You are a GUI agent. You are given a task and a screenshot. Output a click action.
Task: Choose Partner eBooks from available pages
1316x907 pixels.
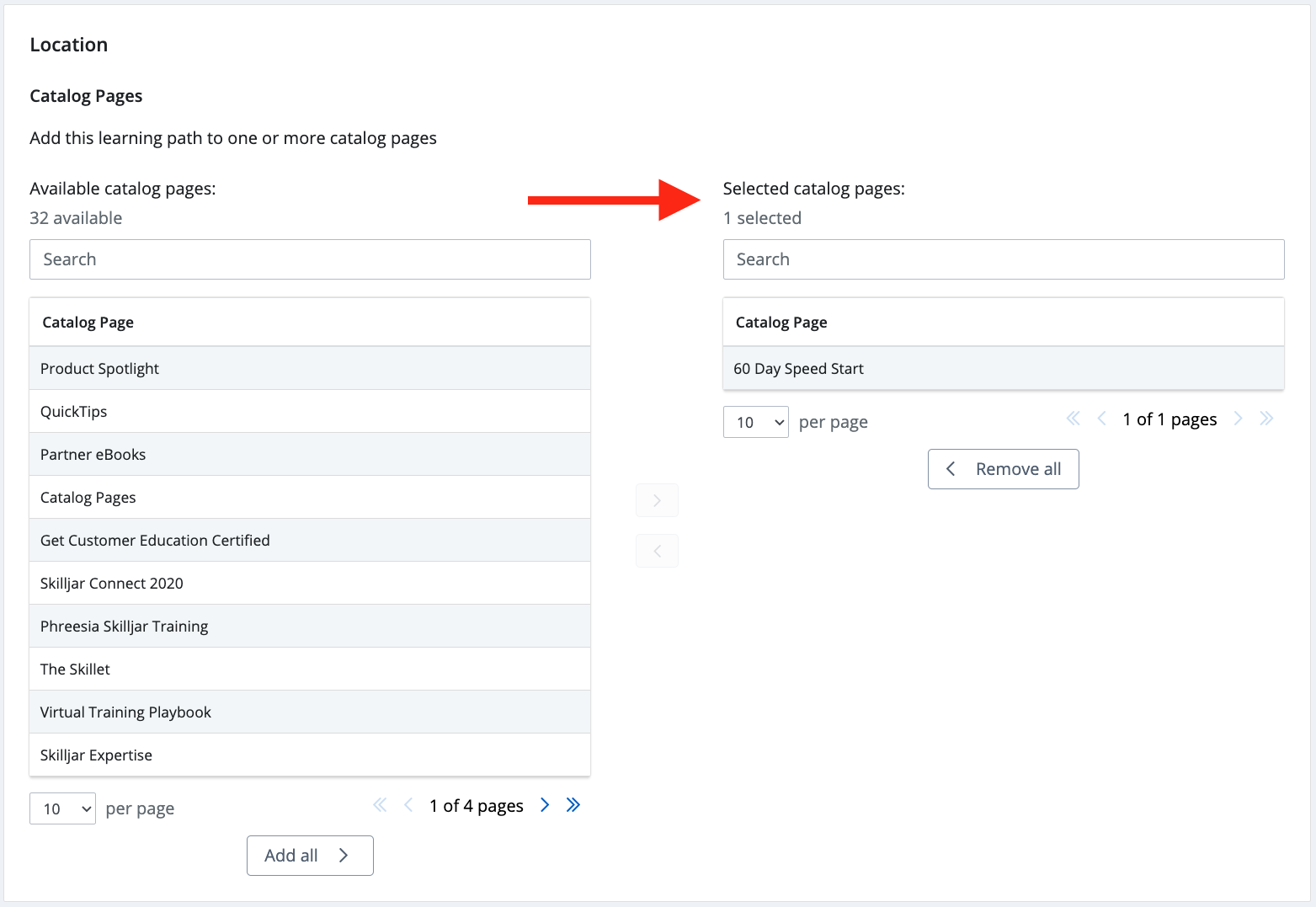pyautogui.click(x=310, y=455)
